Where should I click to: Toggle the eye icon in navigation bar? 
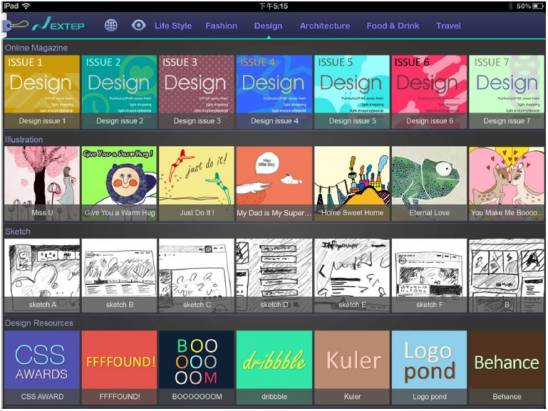pos(138,25)
